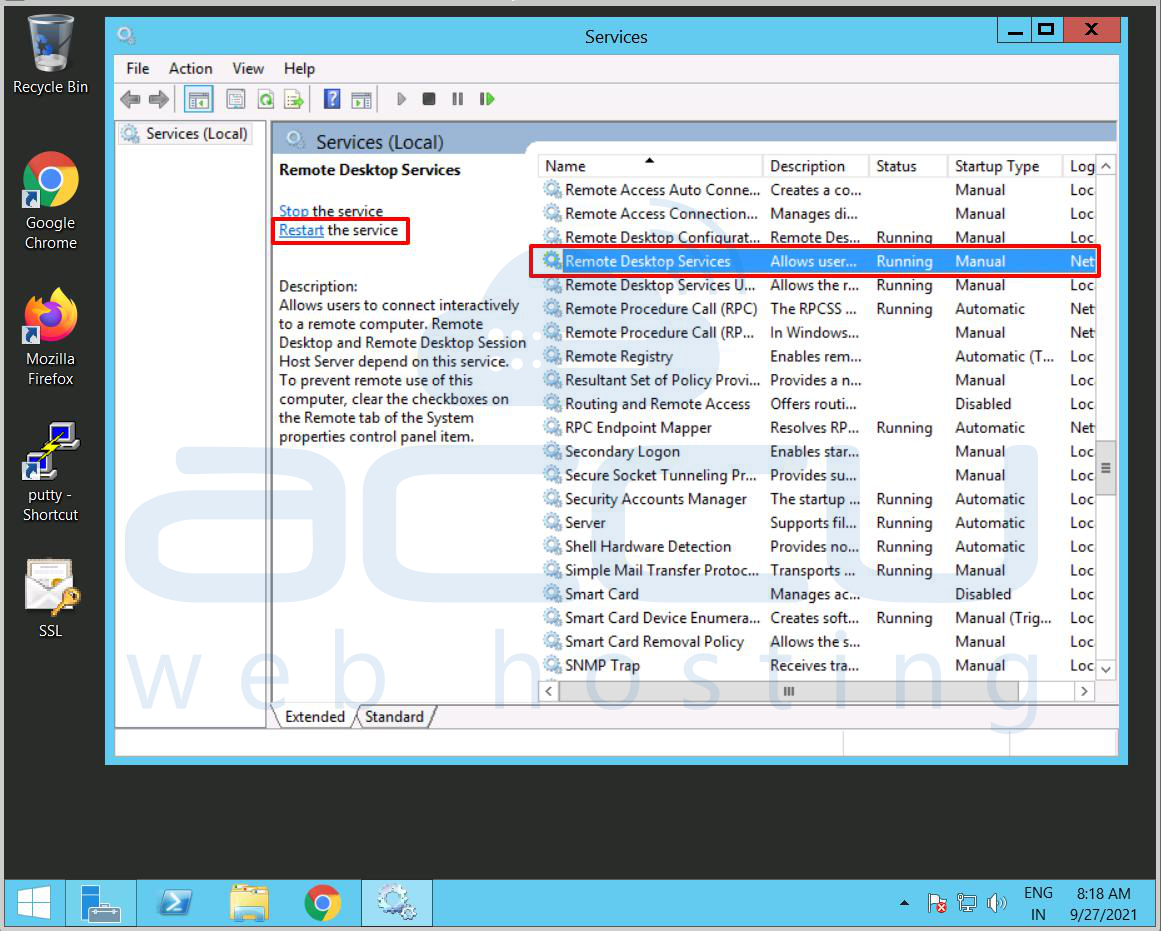1161x931 pixels.
Task: Sort by the Name column header
Action: pyautogui.click(x=651, y=166)
